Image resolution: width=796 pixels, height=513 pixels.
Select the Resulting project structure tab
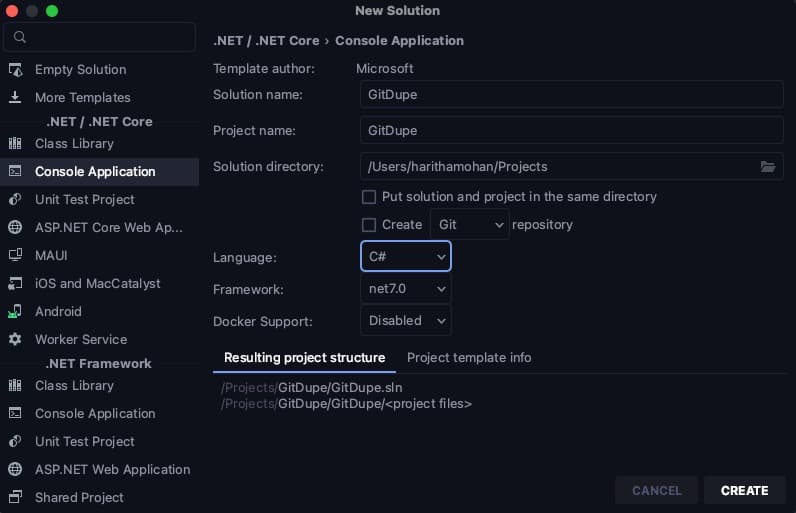pos(304,357)
